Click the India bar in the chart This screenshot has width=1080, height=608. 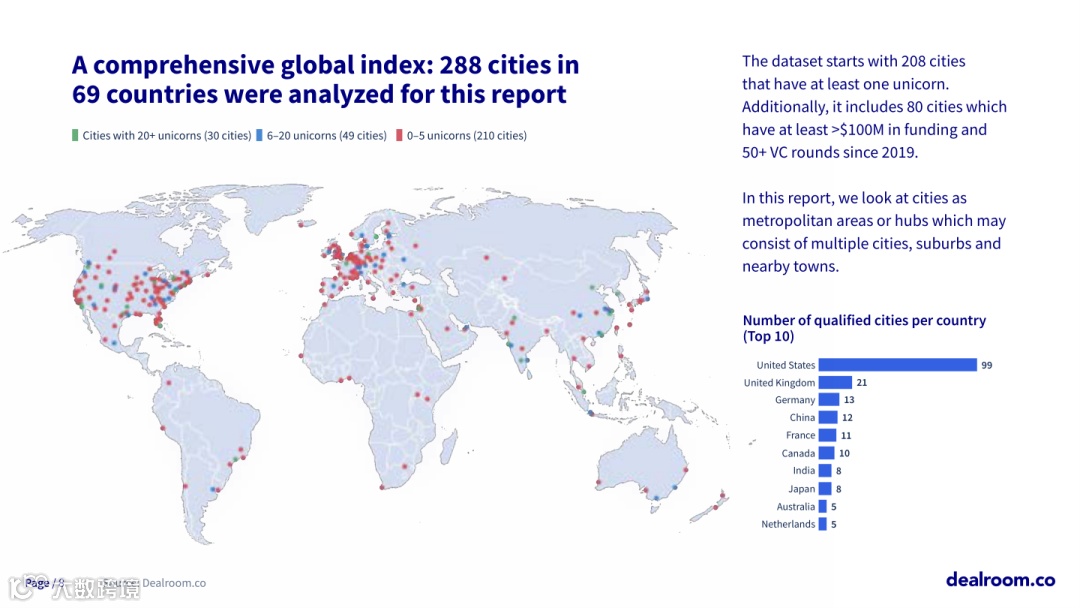(824, 471)
